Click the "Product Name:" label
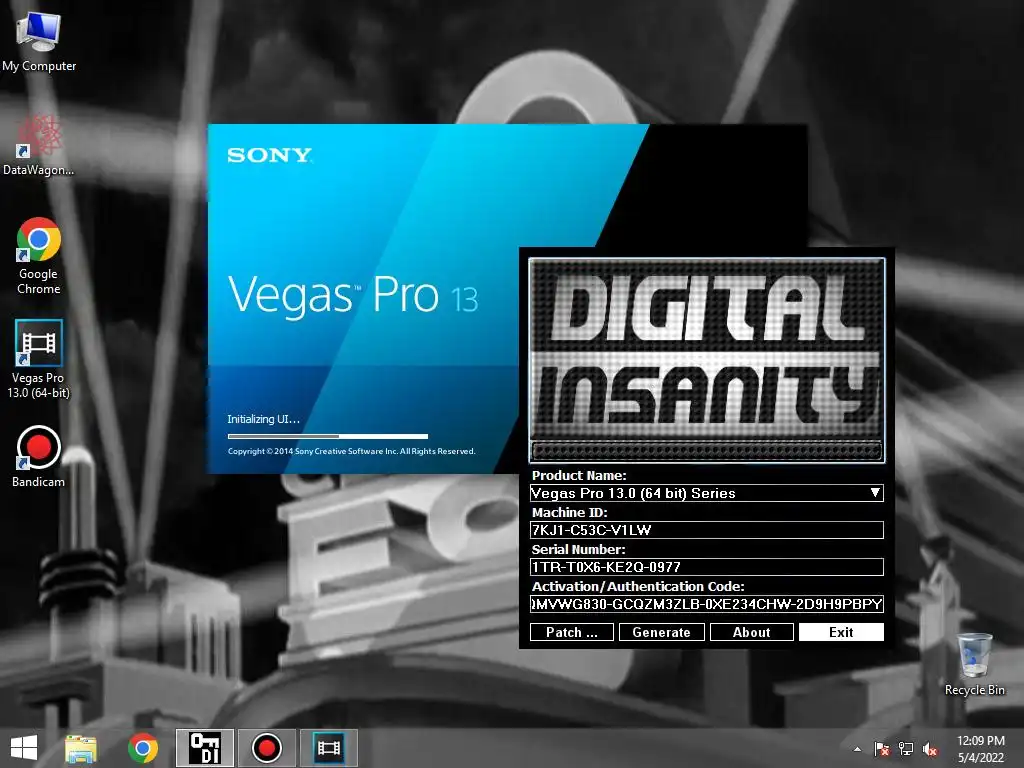Screen dimensions: 1024x768 click(x=579, y=475)
